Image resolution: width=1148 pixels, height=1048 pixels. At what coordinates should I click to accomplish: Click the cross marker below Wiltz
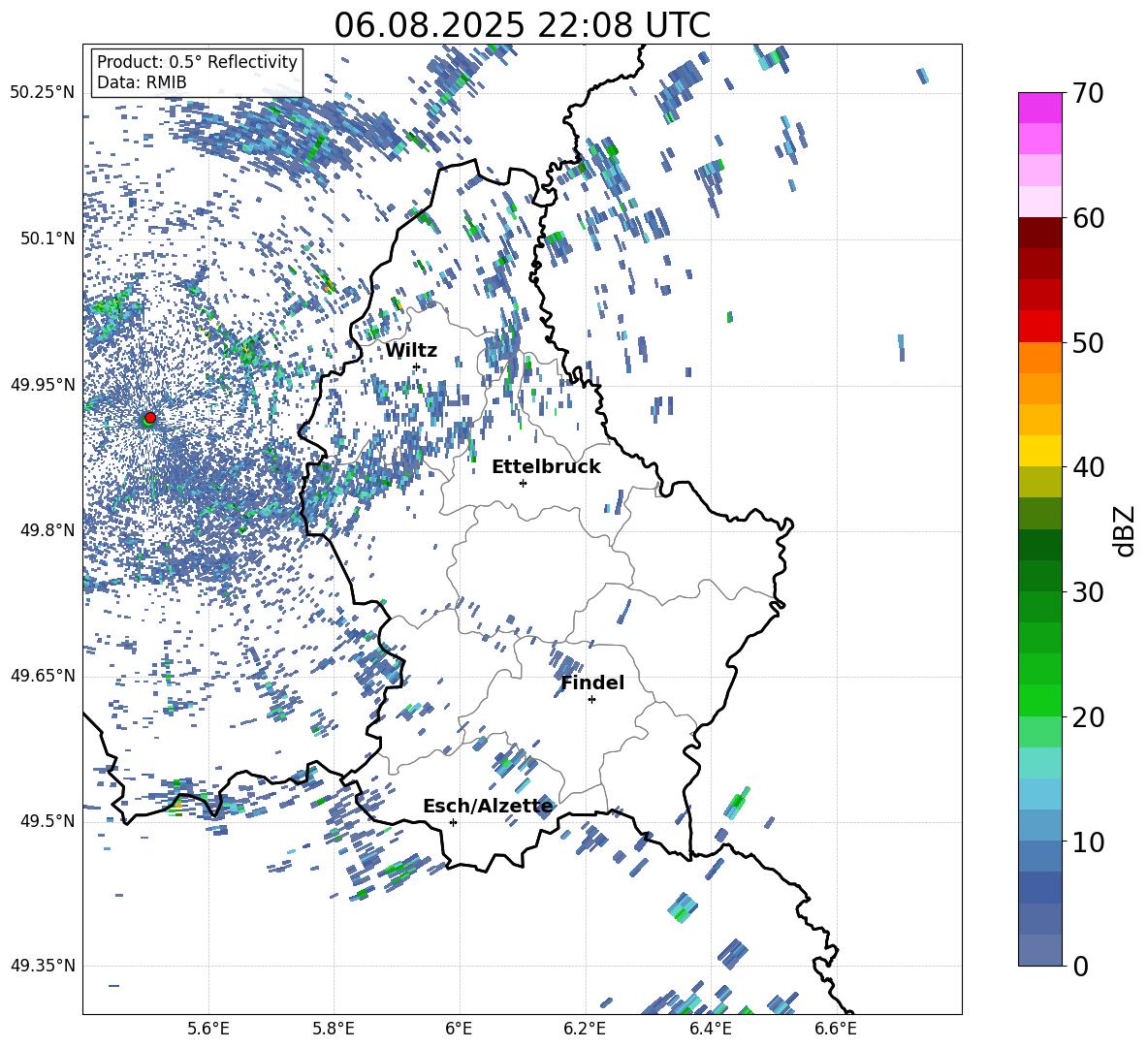[x=417, y=366]
